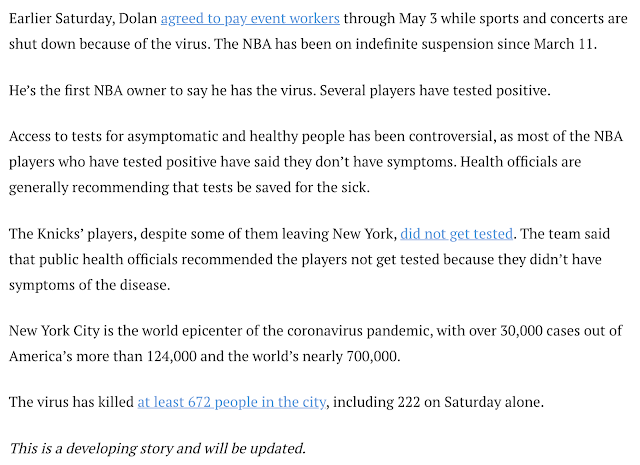Click the word 'Earlier' starting the first paragraph

point(30,19)
